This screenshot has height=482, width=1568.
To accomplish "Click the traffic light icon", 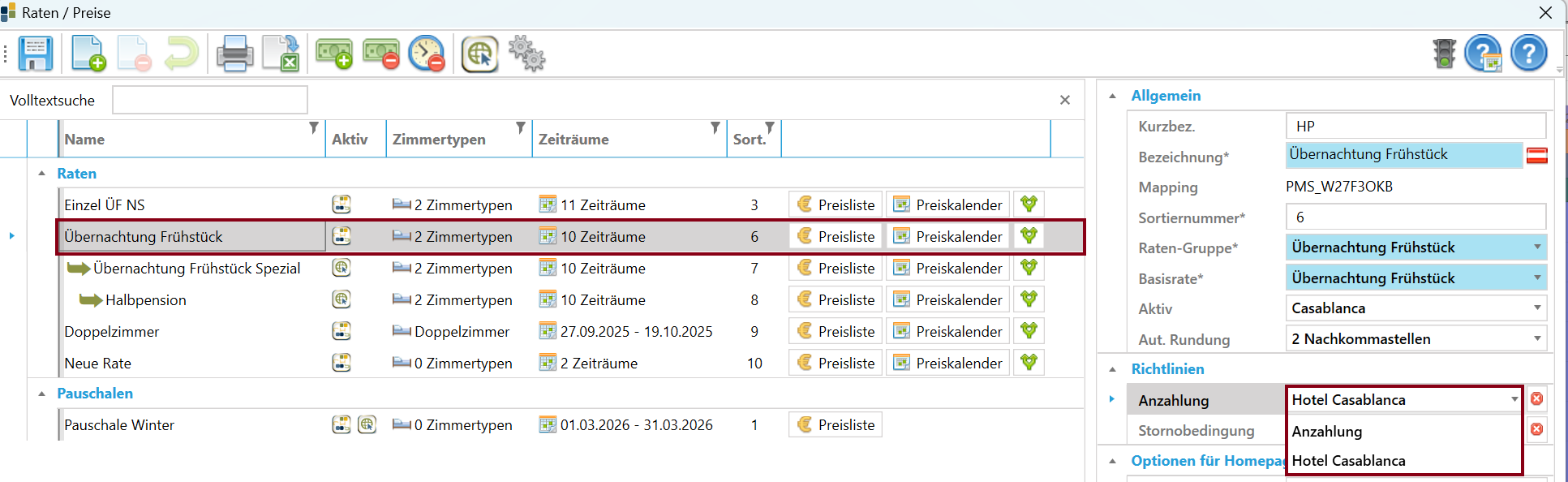I will [x=1445, y=54].
